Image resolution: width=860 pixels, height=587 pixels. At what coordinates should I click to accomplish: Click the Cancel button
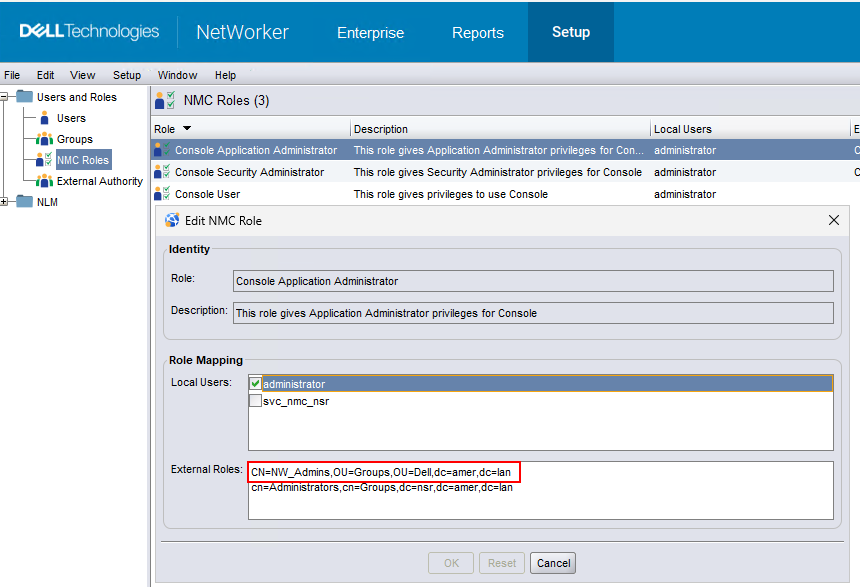(553, 563)
